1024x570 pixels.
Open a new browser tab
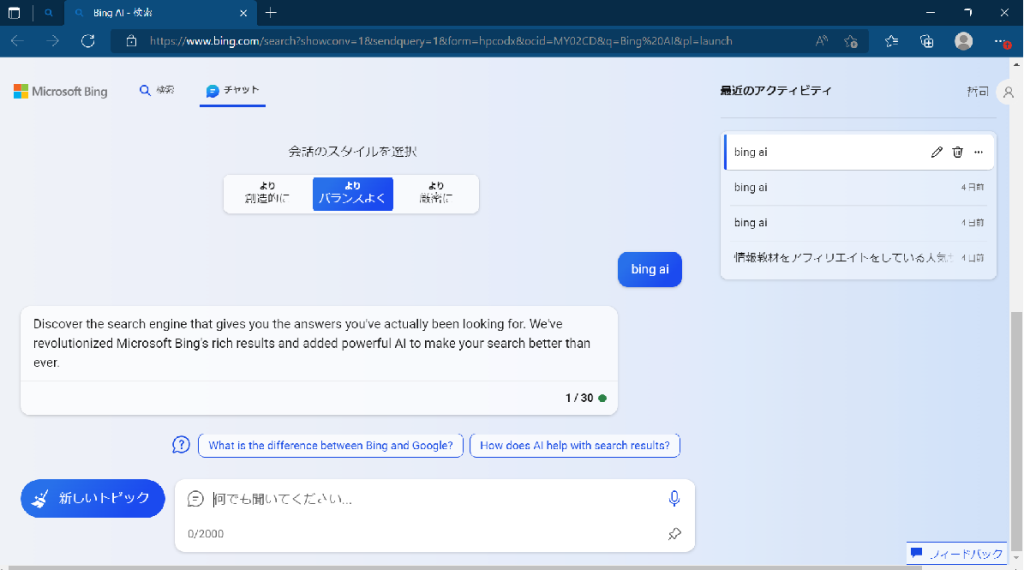tap(271, 12)
